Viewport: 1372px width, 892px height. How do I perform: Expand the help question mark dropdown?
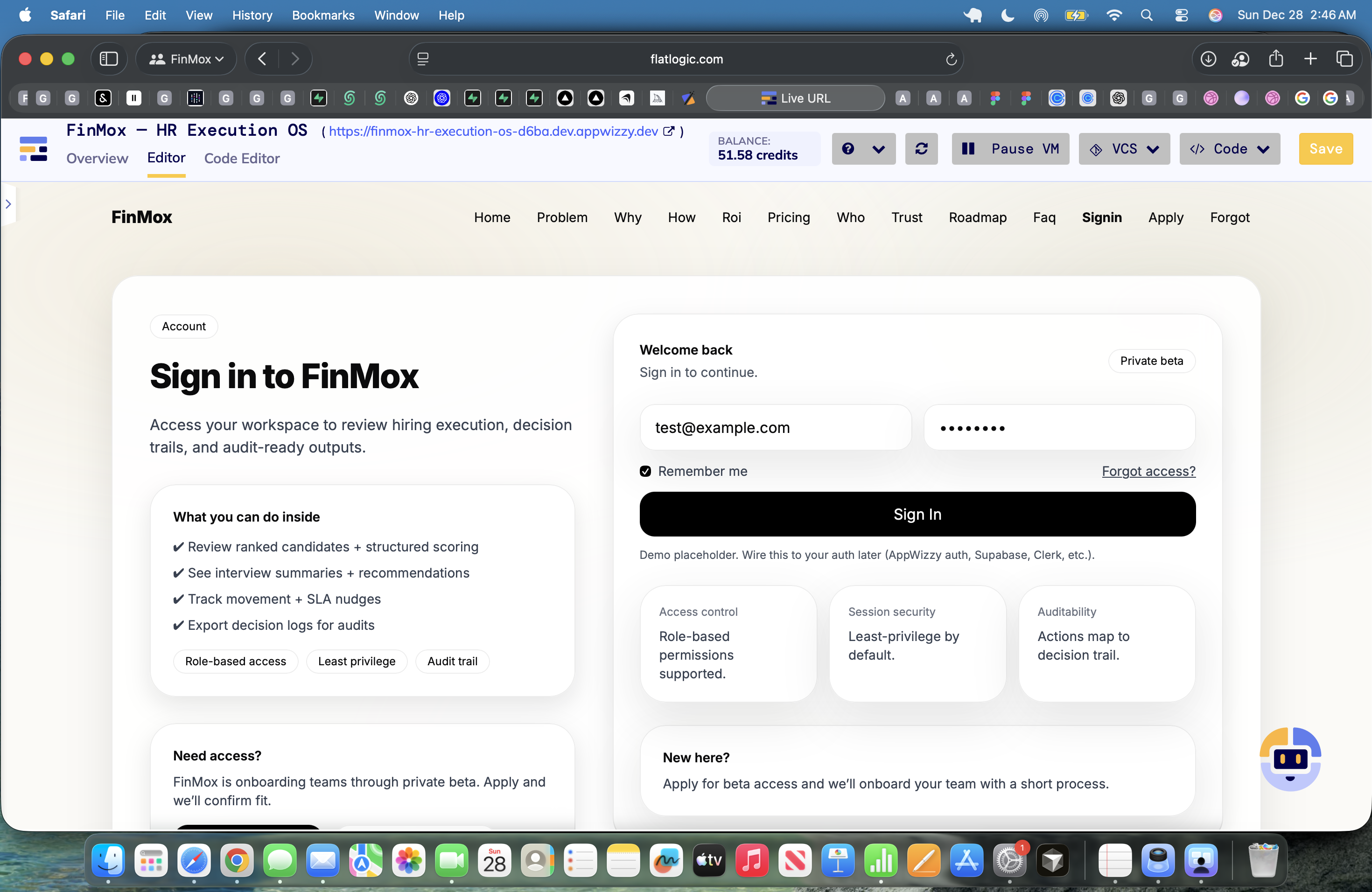pyautogui.click(x=863, y=149)
